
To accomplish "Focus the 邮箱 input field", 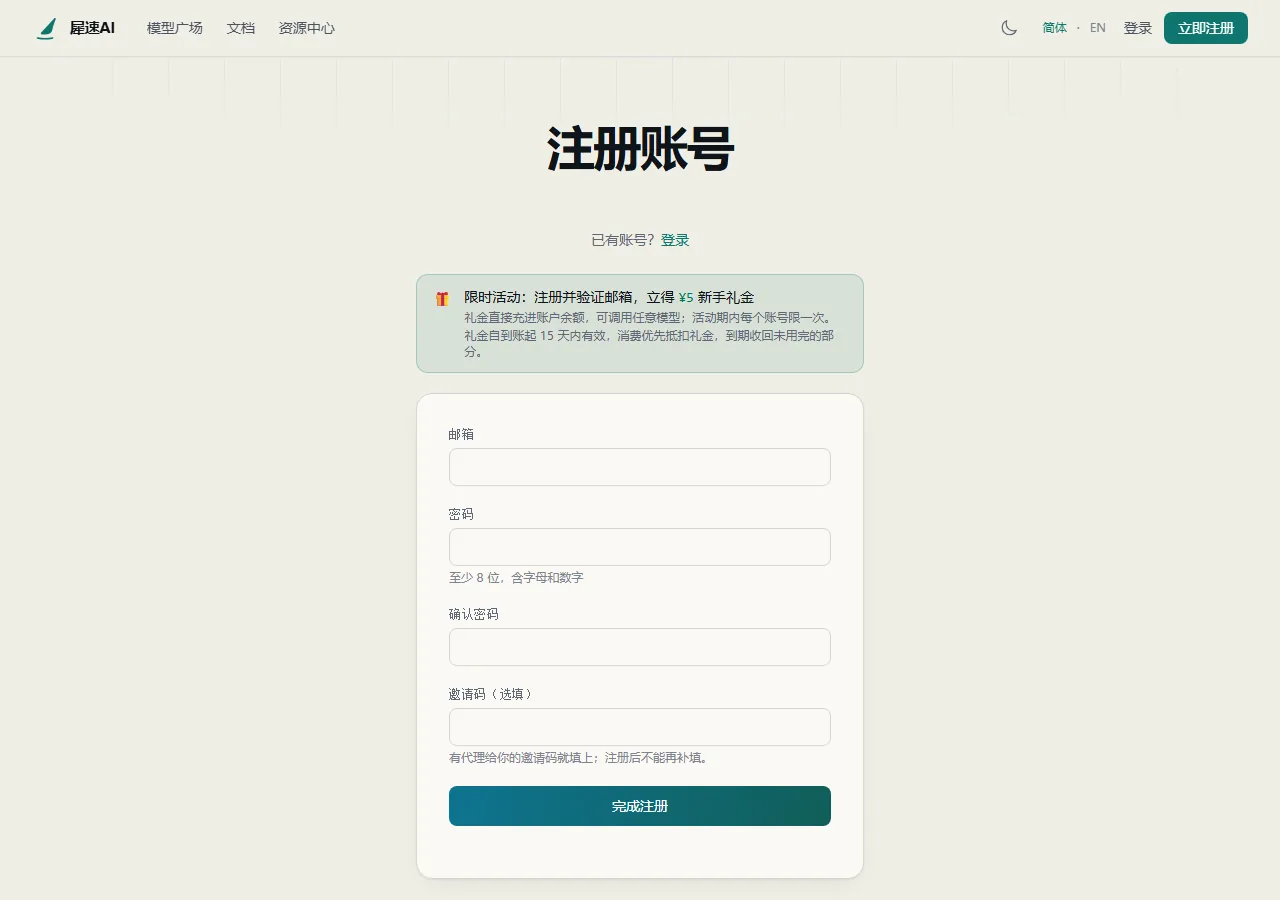I will pyautogui.click(x=640, y=467).
